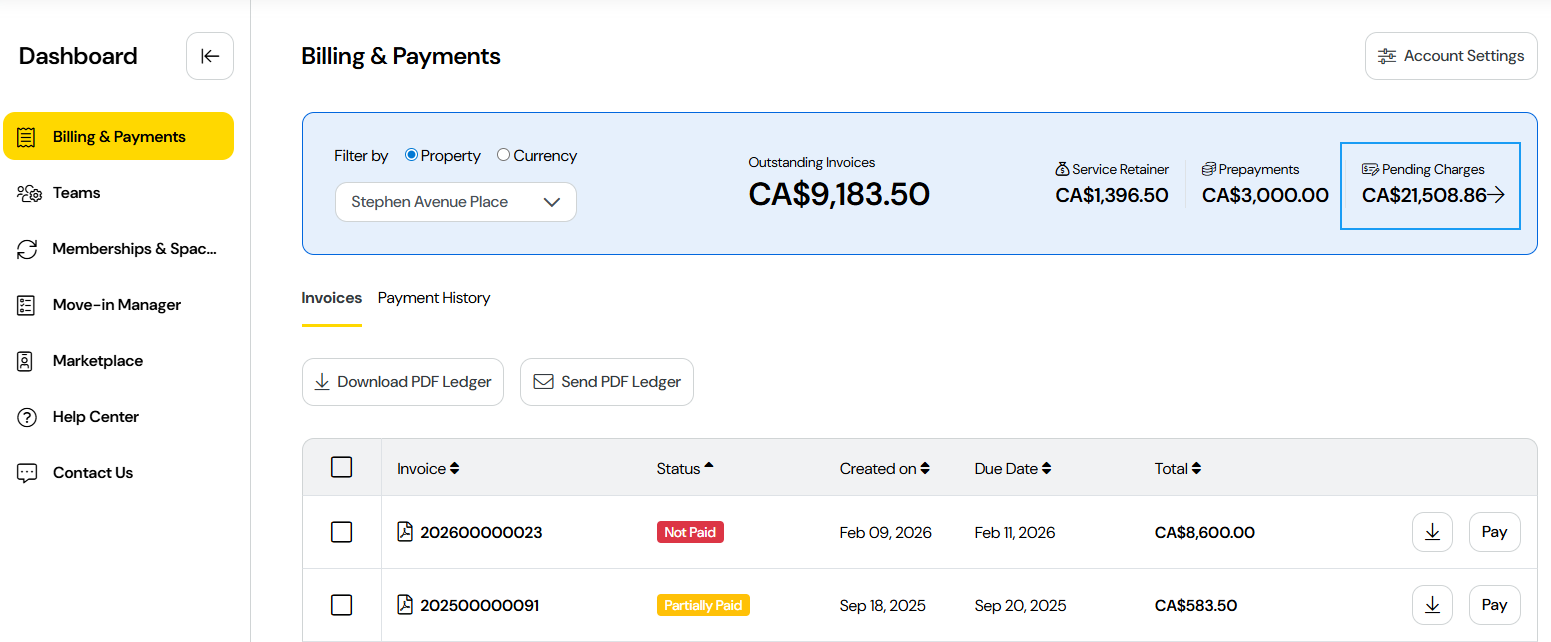Click the Move-in Manager checklist icon

point(27,305)
